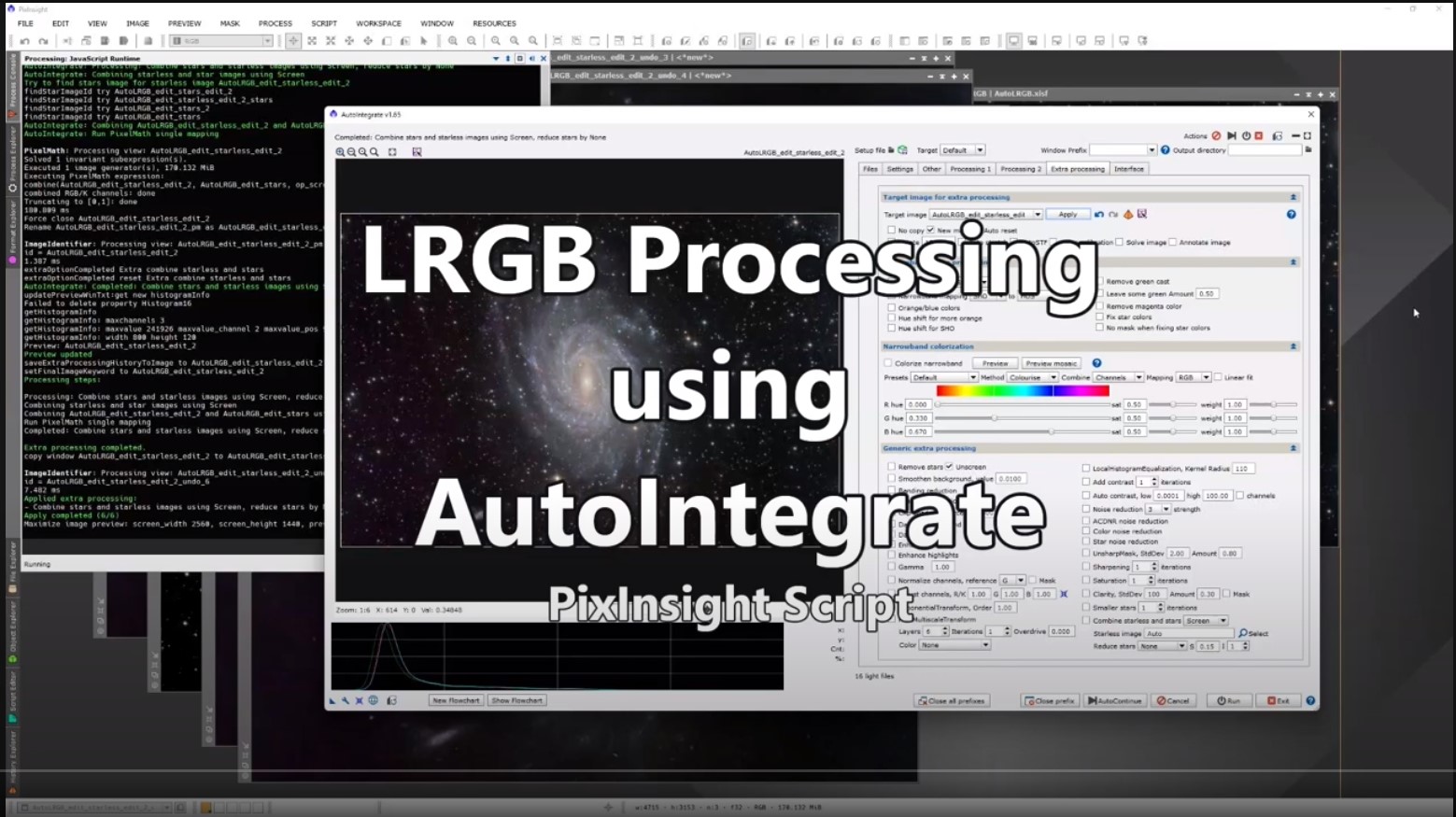Click the G hue slider handle
The height and width of the screenshot is (817, 1456).
994,418
